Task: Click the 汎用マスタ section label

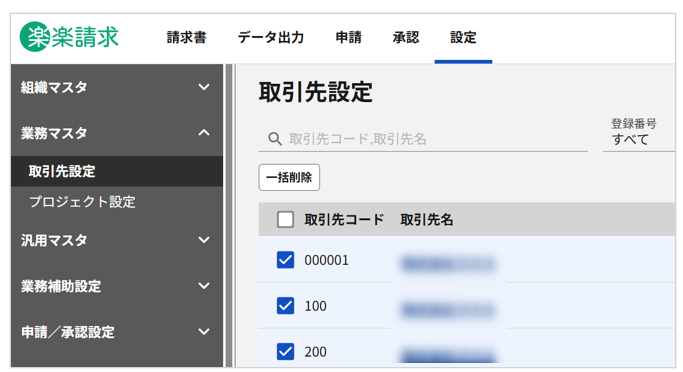Action: pyautogui.click(x=54, y=240)
